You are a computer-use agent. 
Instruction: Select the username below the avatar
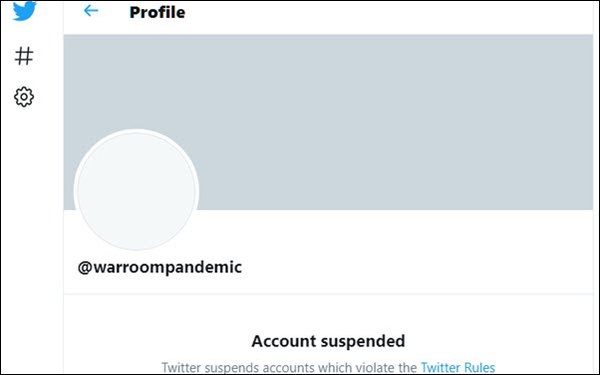point(160,267)
